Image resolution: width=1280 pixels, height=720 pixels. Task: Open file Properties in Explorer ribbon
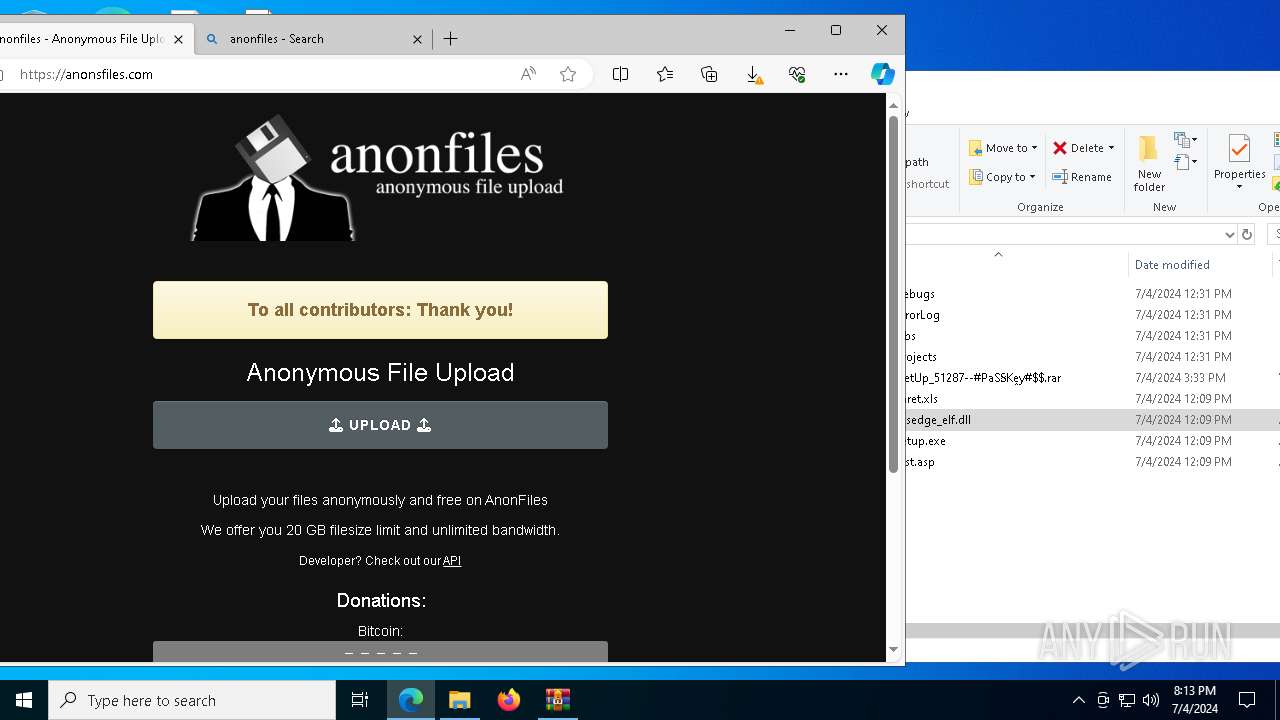tap(1239, 156)
